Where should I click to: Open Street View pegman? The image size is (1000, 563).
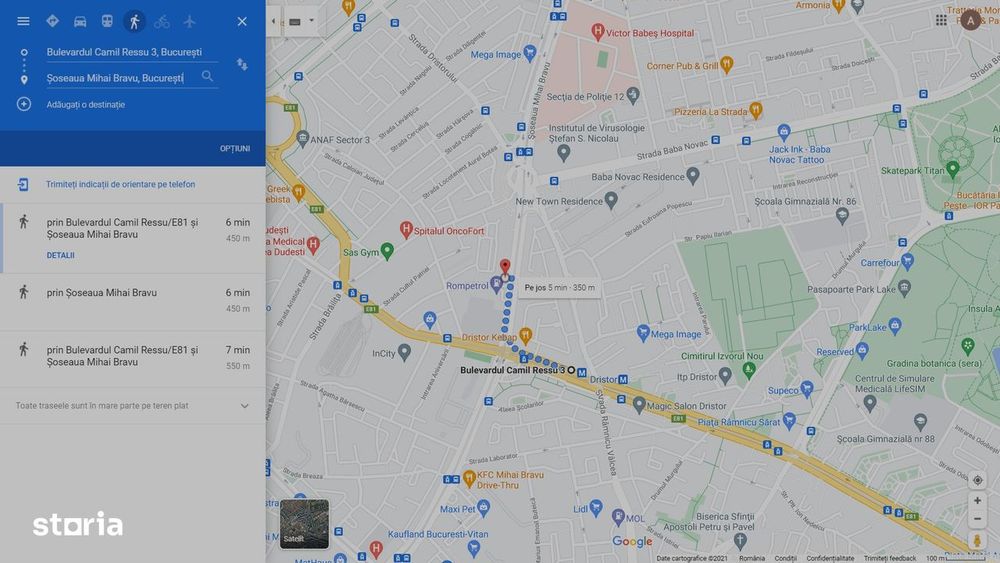(977, 541)
